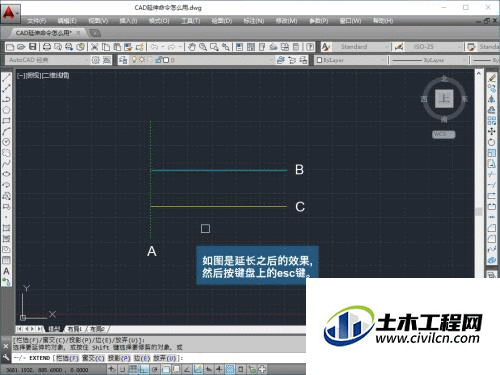Select the CAD drawing file tab
Screen dimensions: 500x375
click(47, 33)
